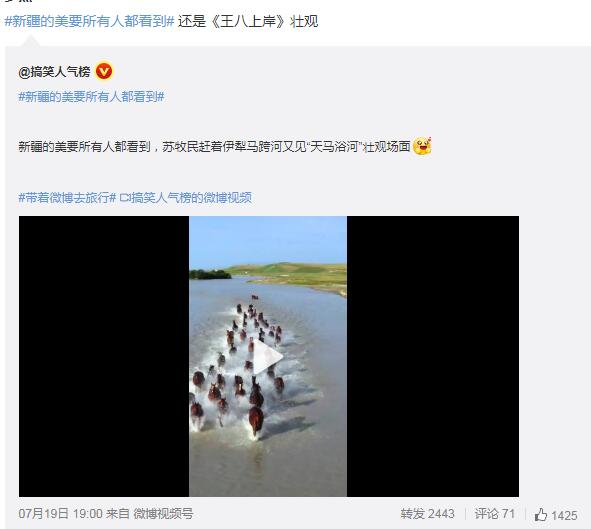Screen dimensions: 591x529
Task: Click the 07月19日 19:00 timestamp
Action: coord(60,514)
